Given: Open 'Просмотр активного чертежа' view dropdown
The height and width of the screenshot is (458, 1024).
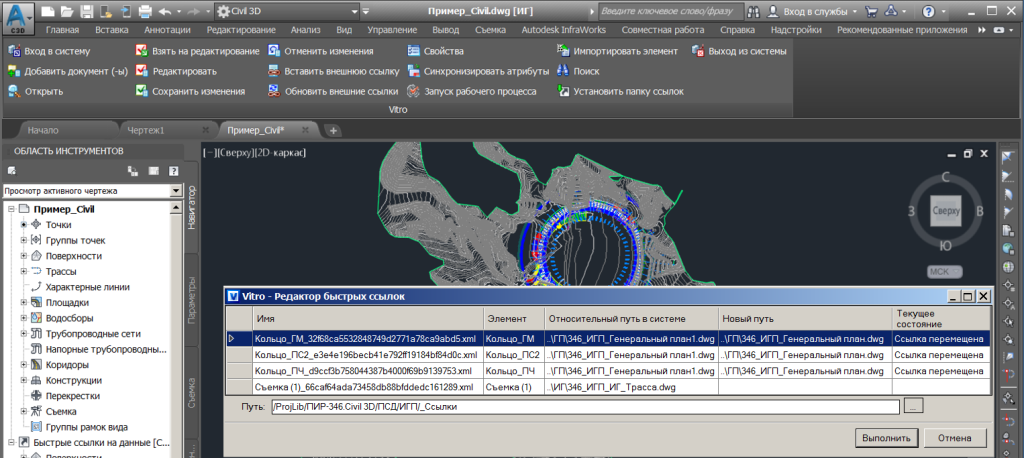Looking at the screenshot, I should click(176, 190).
